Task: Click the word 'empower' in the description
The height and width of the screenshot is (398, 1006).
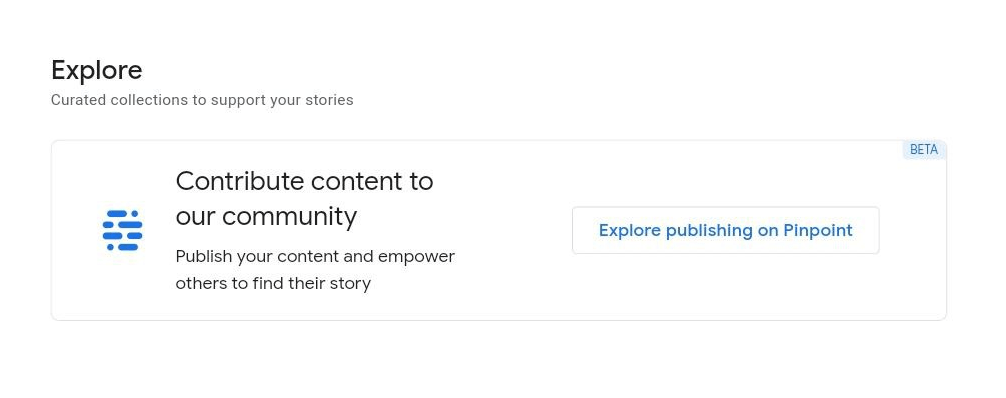Action: 416,257
